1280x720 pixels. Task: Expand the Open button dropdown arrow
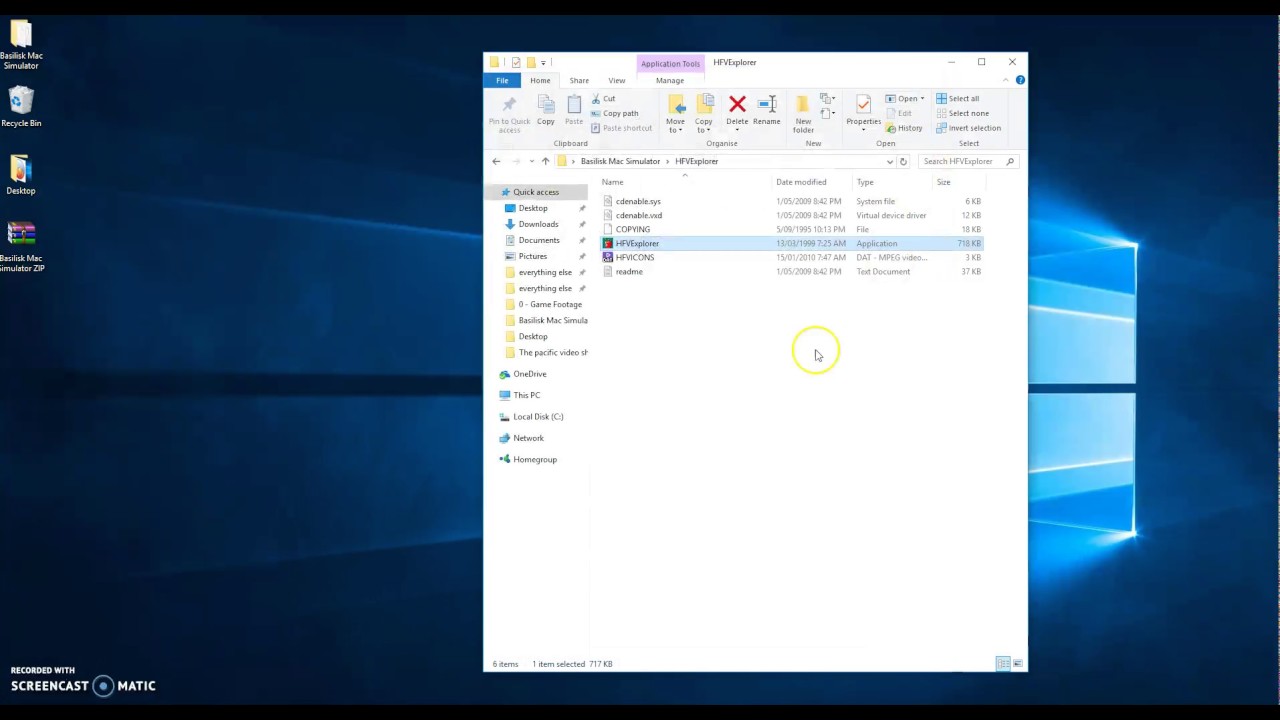[x=922, y=99]
